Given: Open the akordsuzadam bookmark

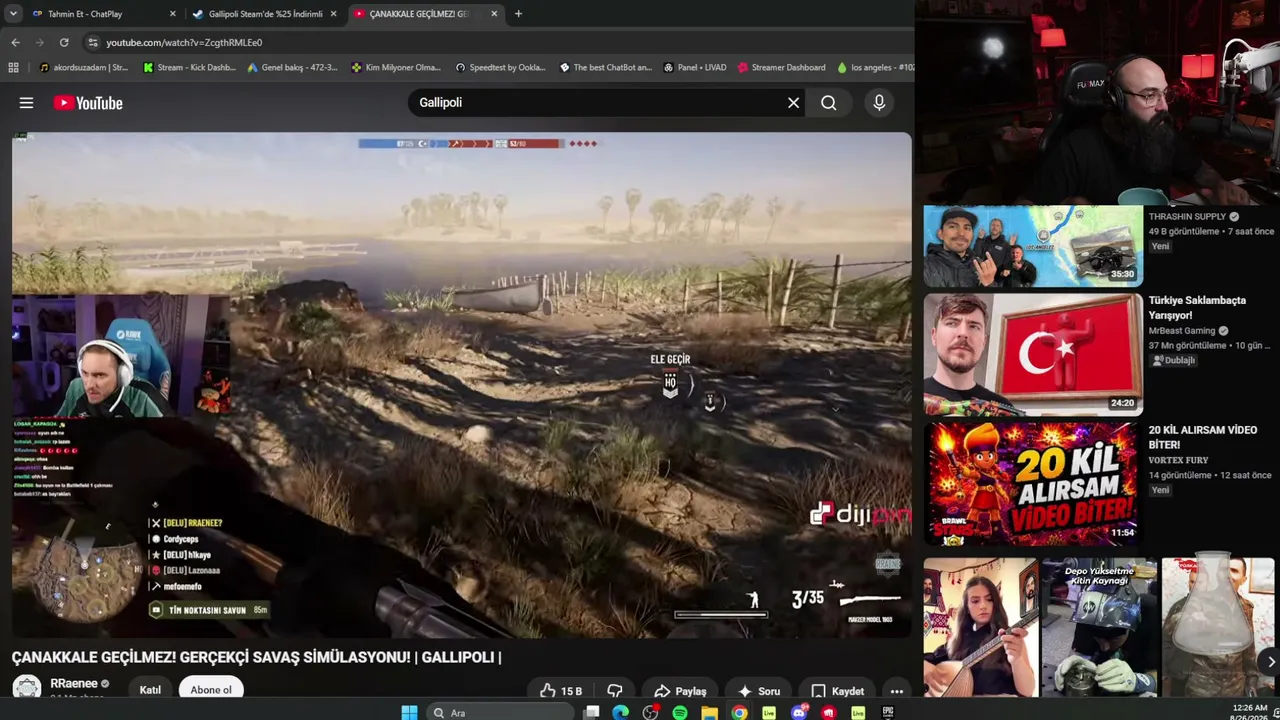Looking at the screenshot, I should 84,67.
